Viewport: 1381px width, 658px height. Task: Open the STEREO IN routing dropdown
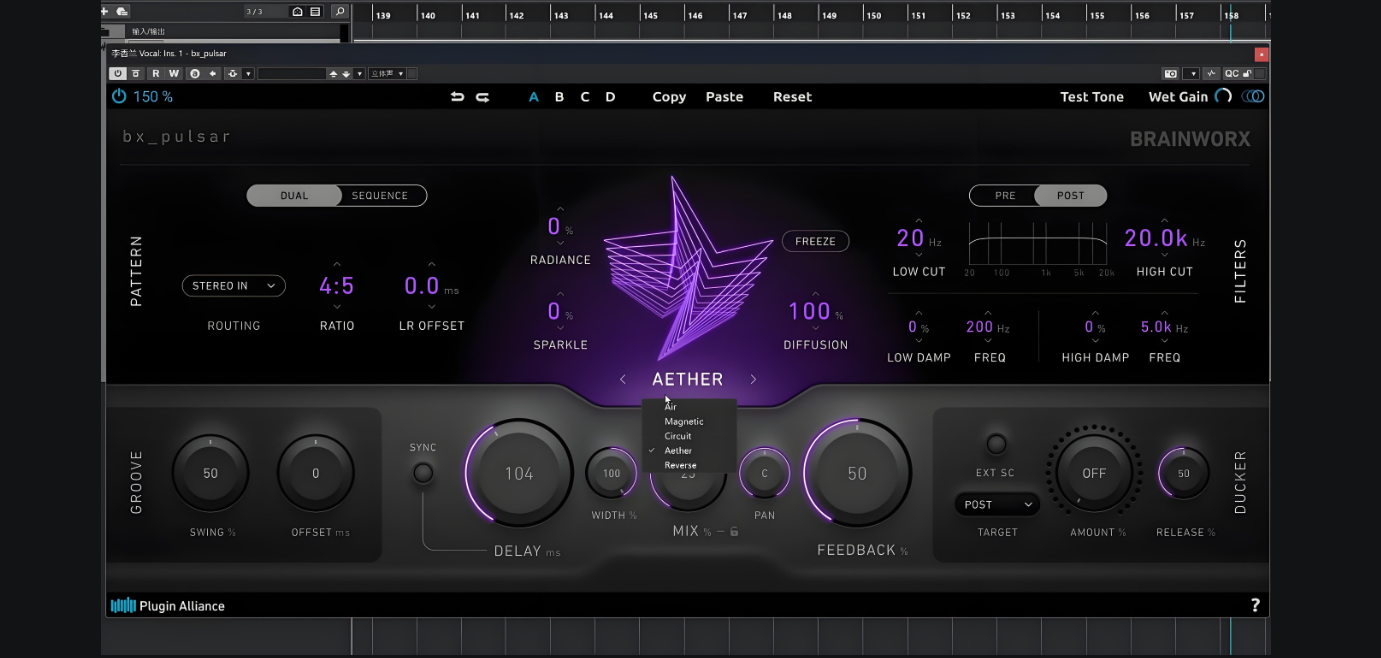pos(234,286)
